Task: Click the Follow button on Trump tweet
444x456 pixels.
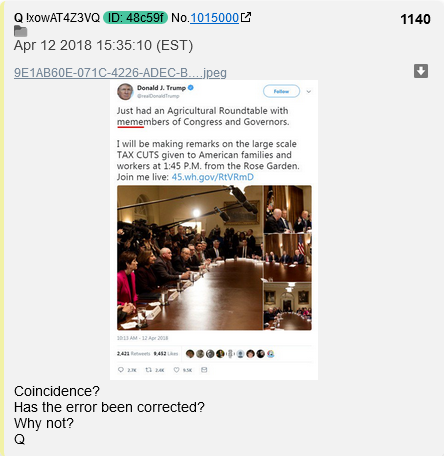Action: (x=281, y=91)
